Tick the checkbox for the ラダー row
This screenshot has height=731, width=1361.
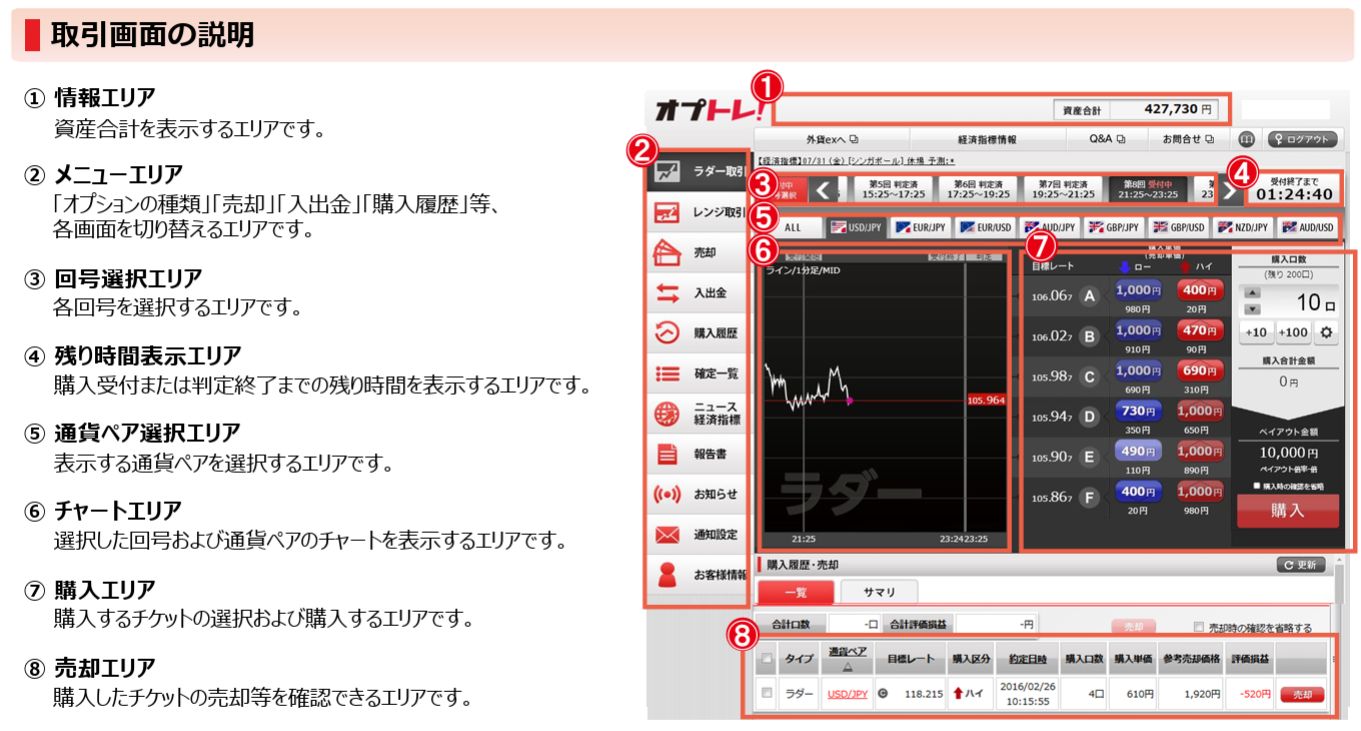click(x=766, y=693)
